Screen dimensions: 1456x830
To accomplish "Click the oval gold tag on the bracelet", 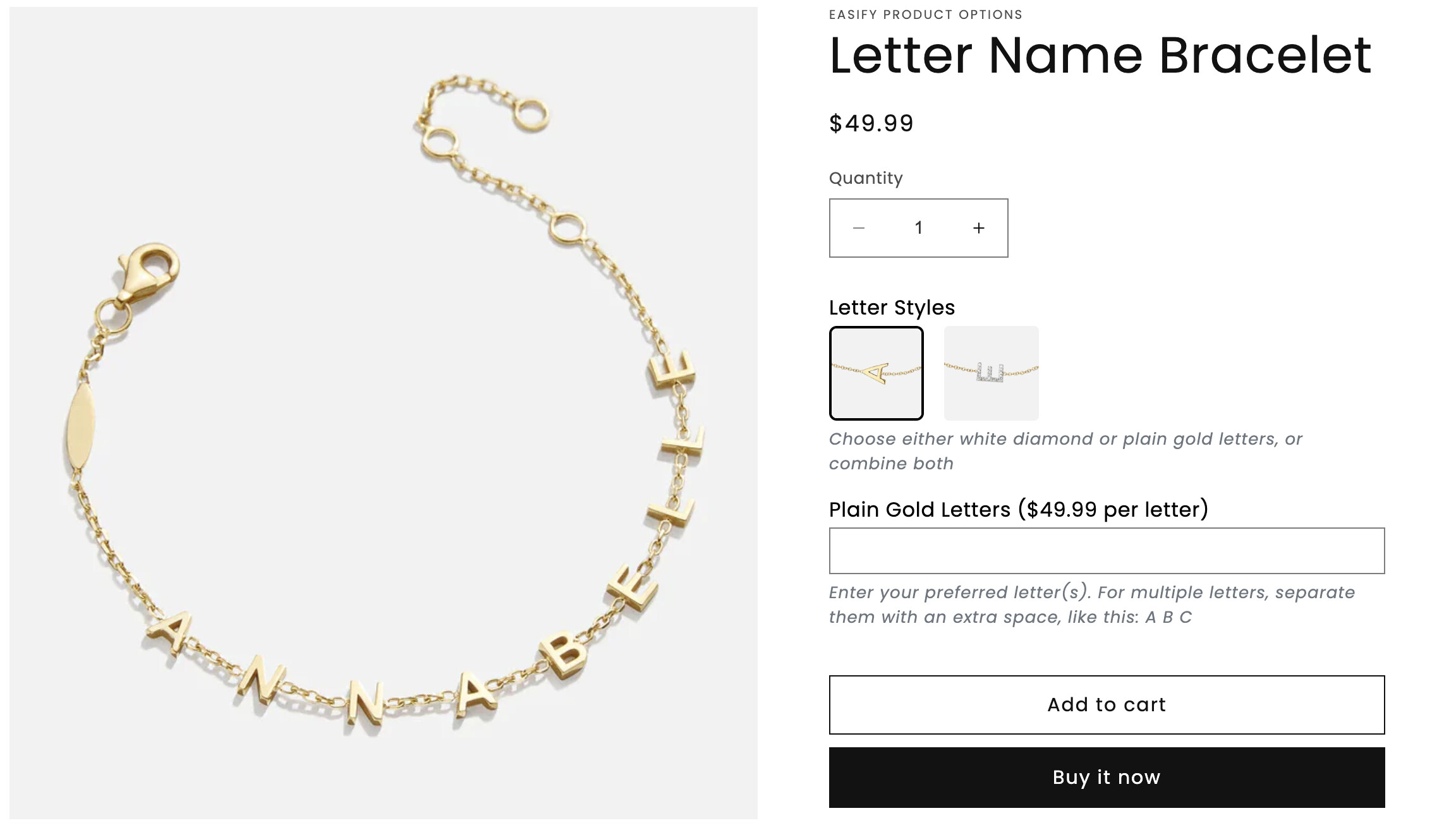I will click(x=81, y=426).
